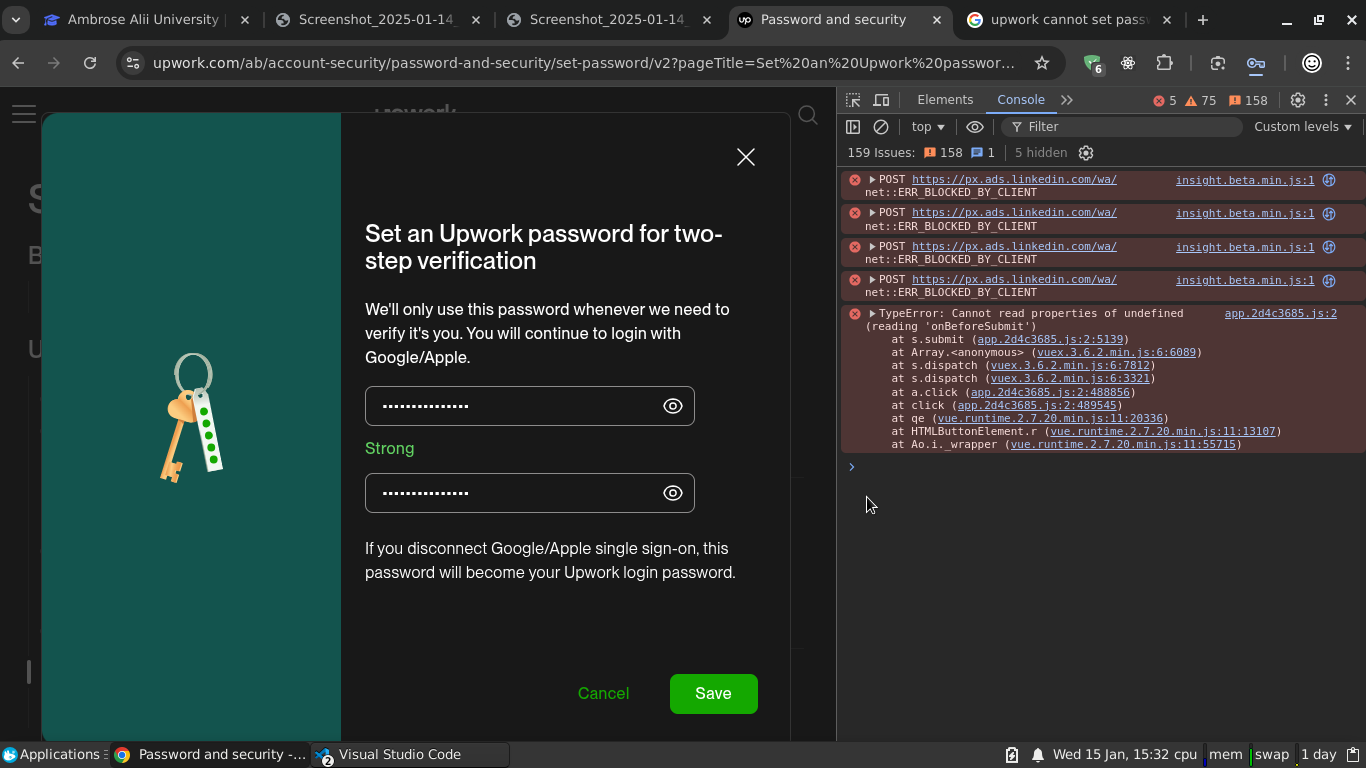Click into the first password input field
Viewport: 1366px width, 768px height.
[530, 406]
